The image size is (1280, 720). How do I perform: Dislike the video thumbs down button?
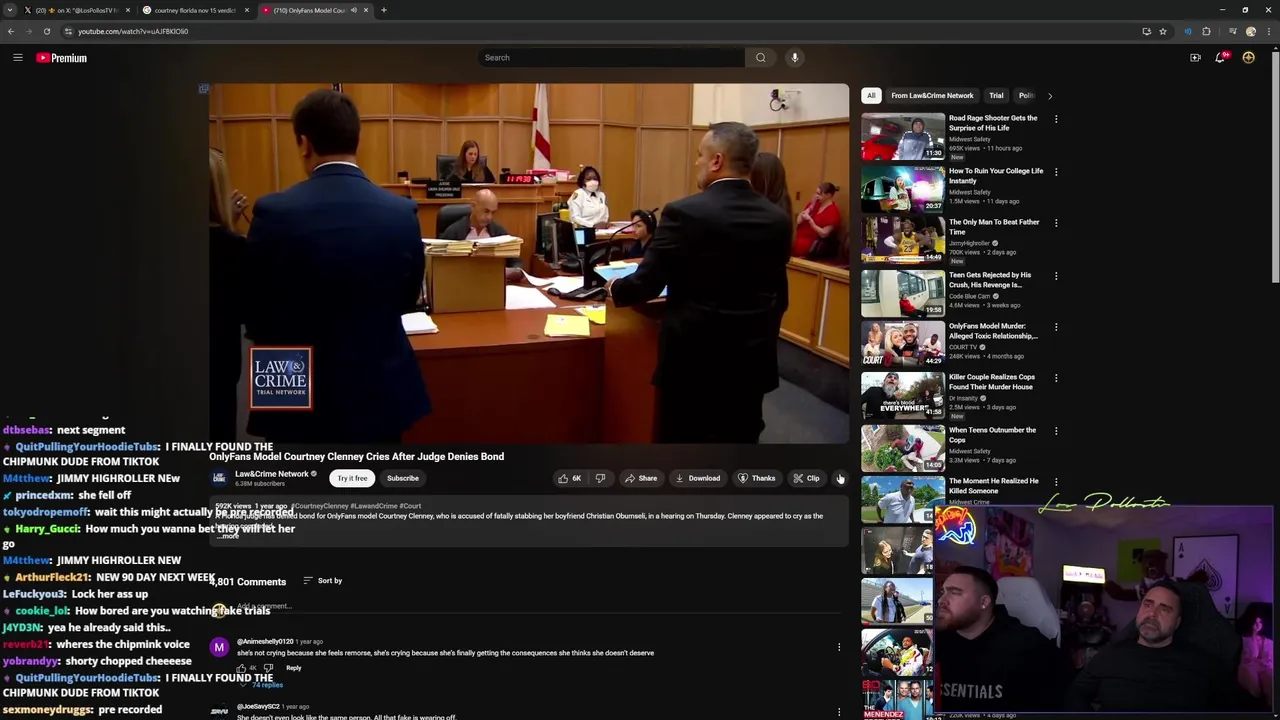tap(600, 478)
